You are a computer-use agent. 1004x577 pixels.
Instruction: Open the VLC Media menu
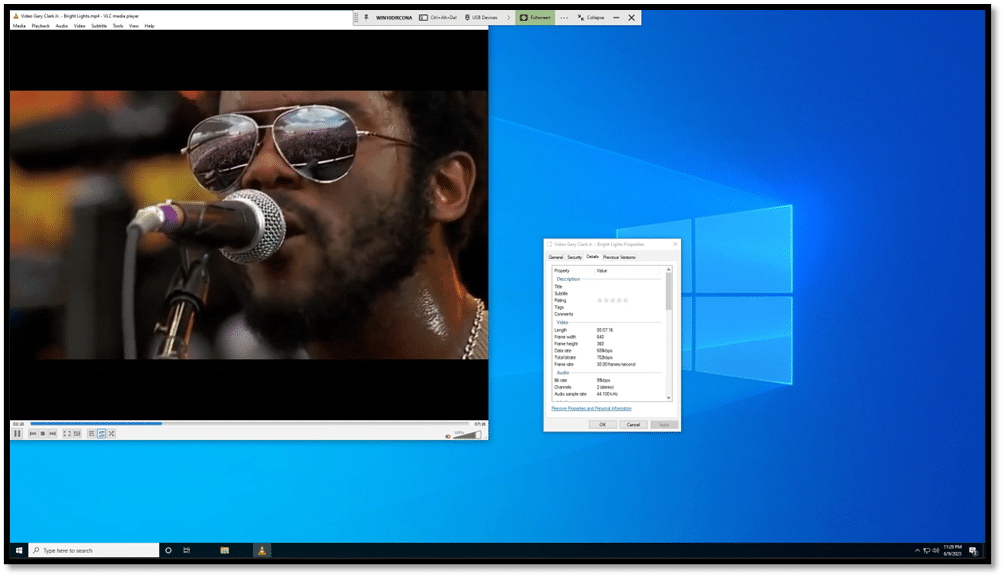(19, 26)
